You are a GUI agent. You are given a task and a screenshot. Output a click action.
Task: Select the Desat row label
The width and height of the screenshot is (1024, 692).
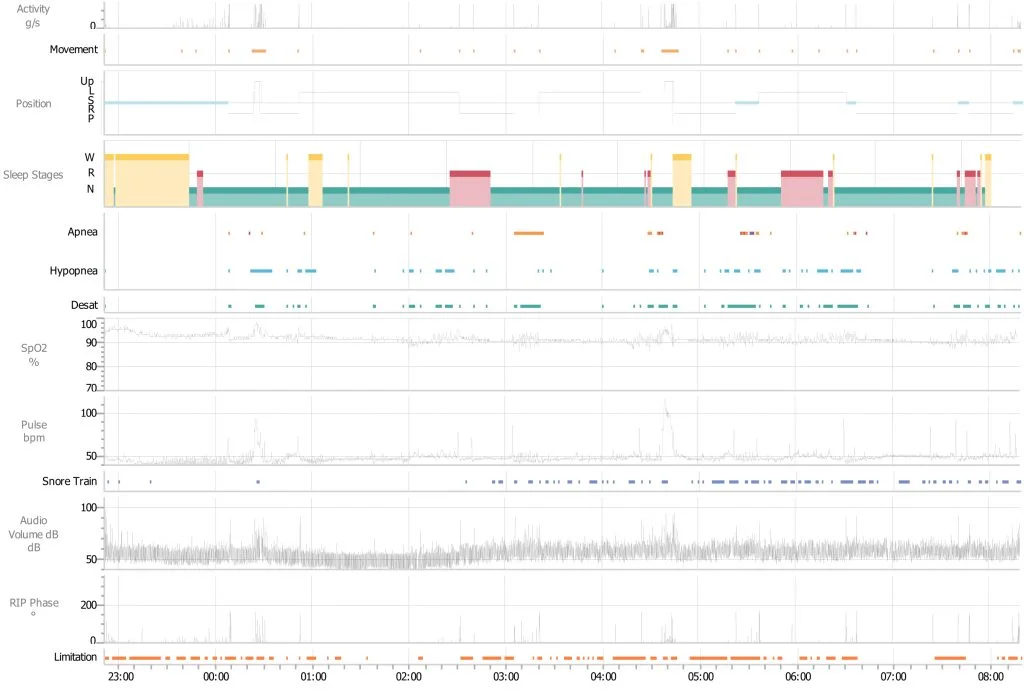tap(85, 305)
